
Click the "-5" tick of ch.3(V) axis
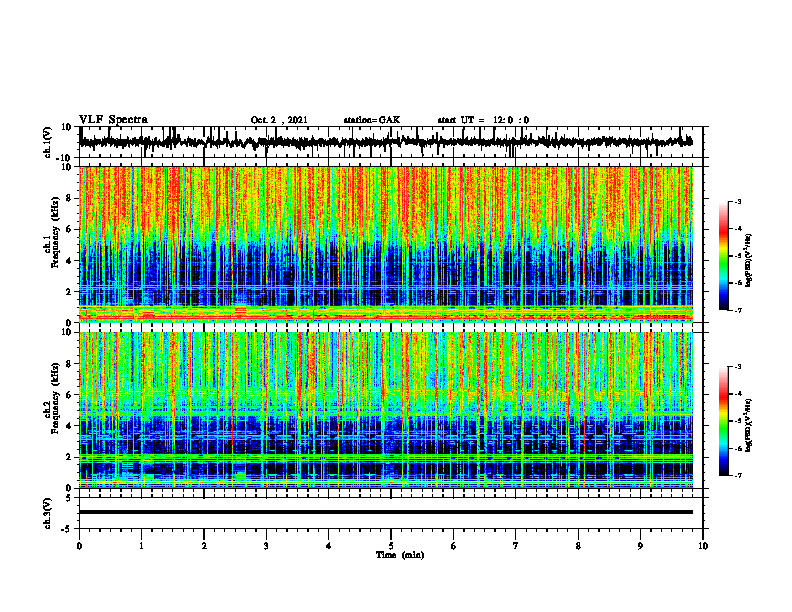point(68,529)
